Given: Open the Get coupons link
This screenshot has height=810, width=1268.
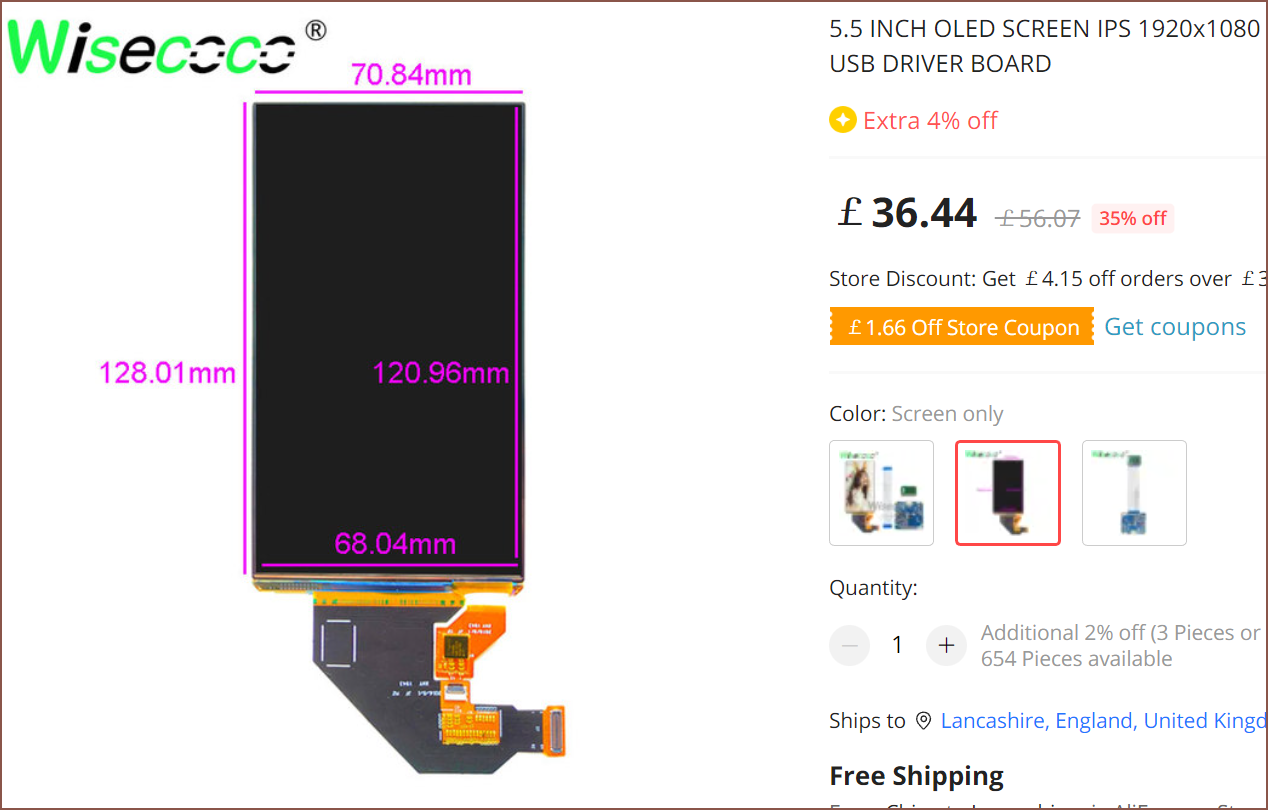Looking at the screenshot, I should pyautogui.click(x=1175, y=327).
